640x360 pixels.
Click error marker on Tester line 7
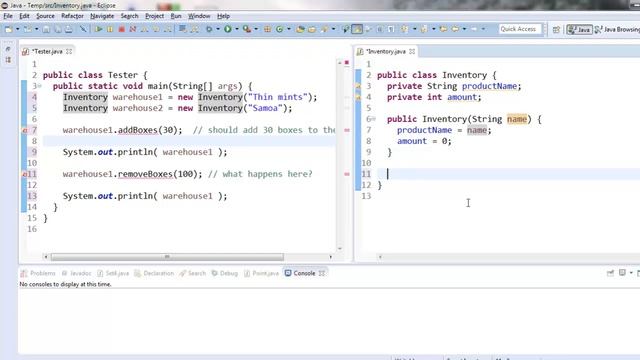24,130
